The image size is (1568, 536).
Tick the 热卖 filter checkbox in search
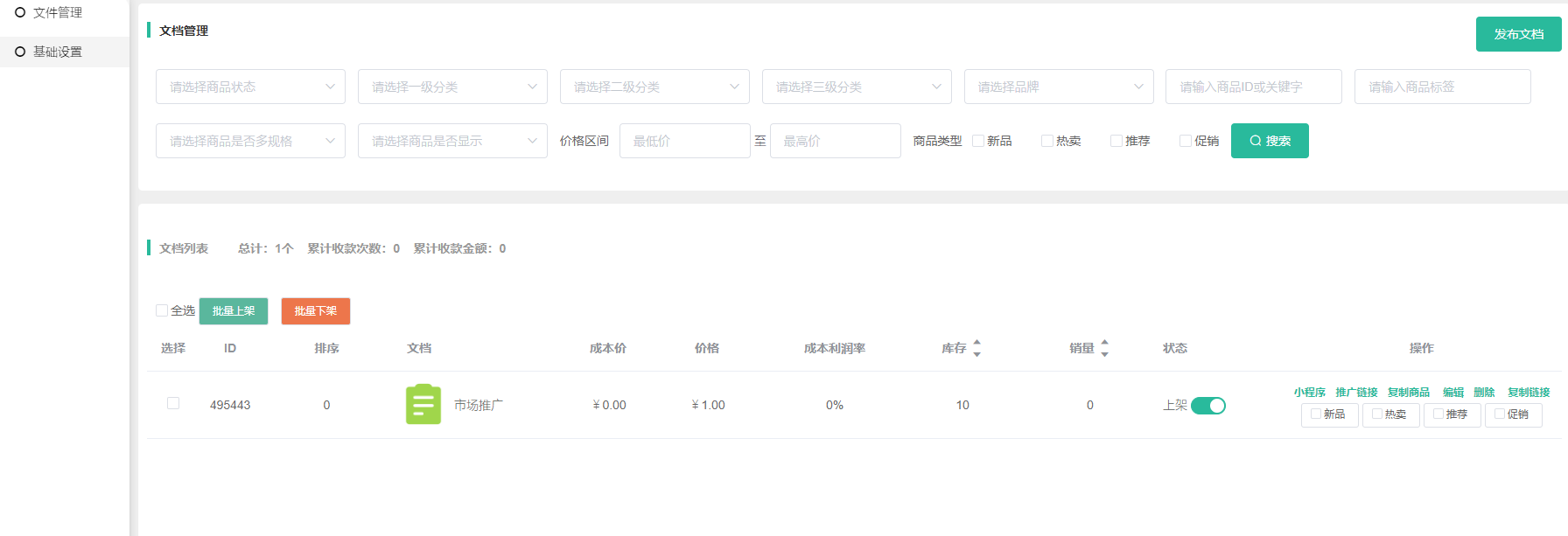point(1046,141)
